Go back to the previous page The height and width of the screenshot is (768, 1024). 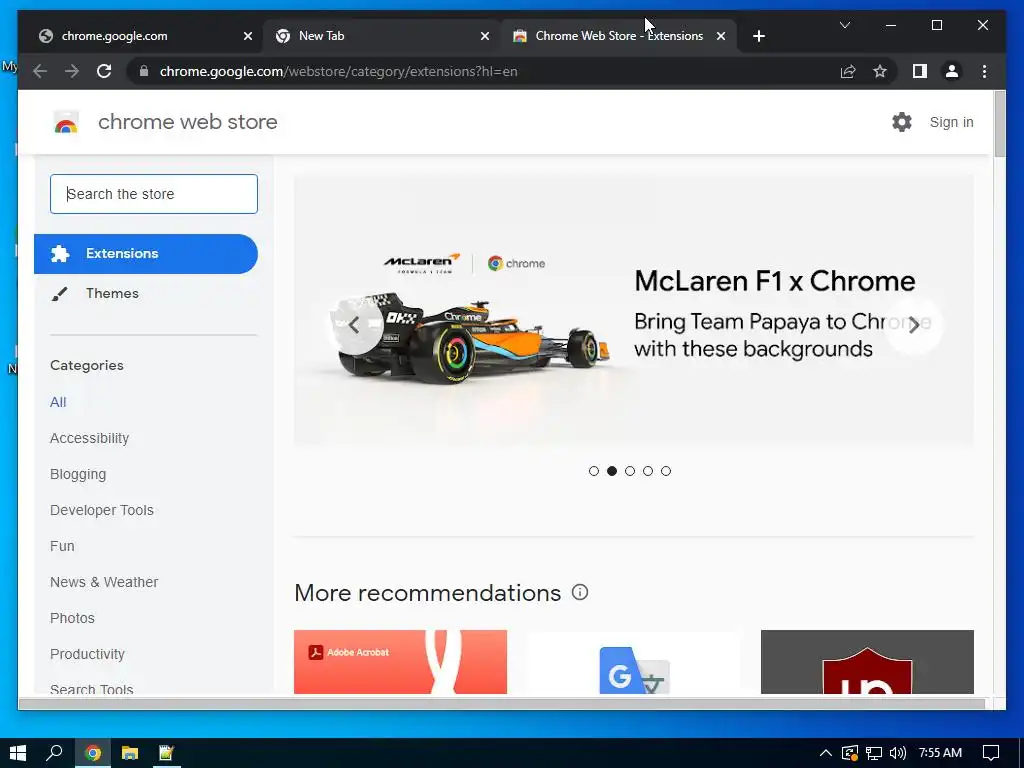40,71
